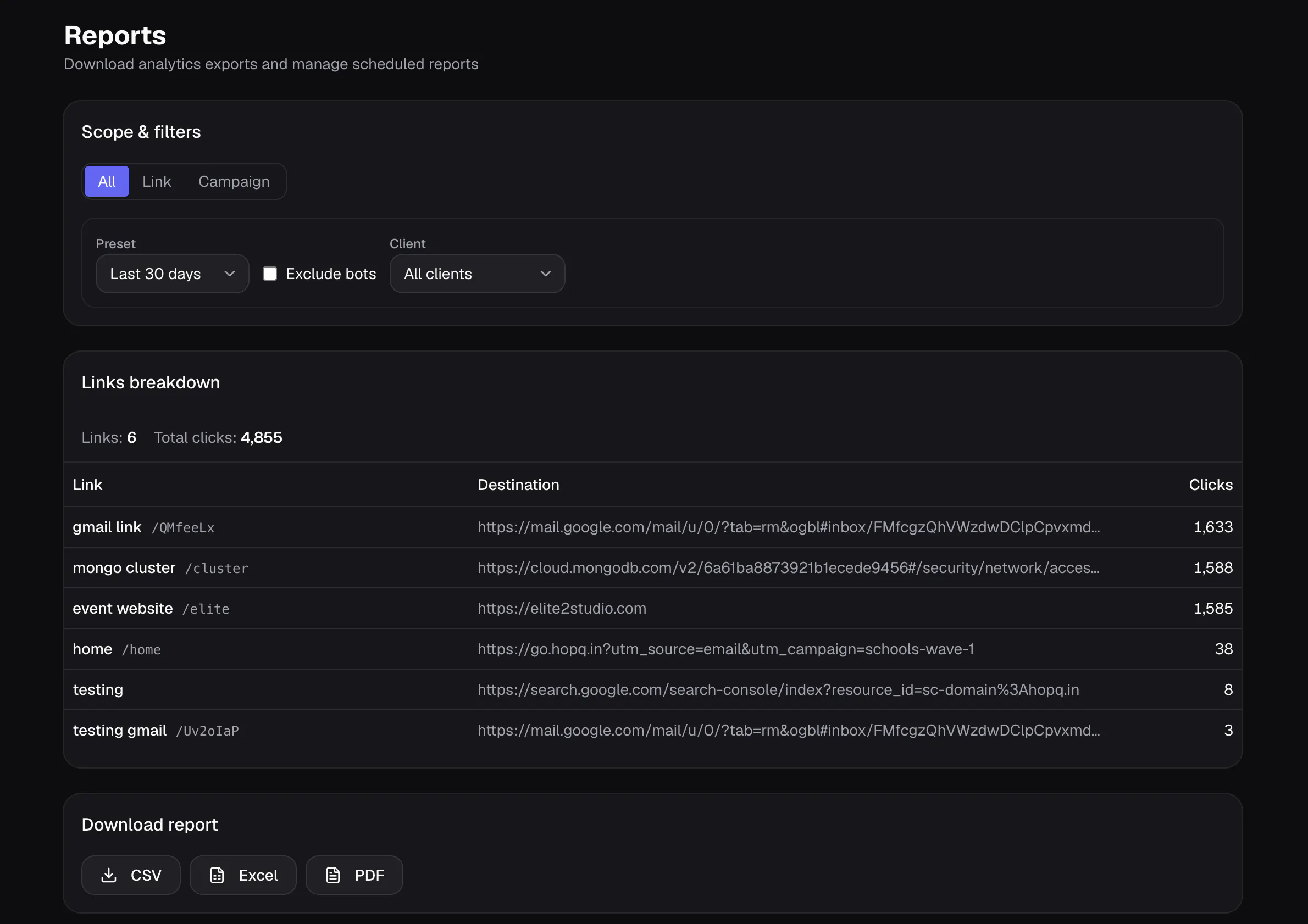Click the Link column header
The image size is (1308, 924).
[x=88, y=485]
